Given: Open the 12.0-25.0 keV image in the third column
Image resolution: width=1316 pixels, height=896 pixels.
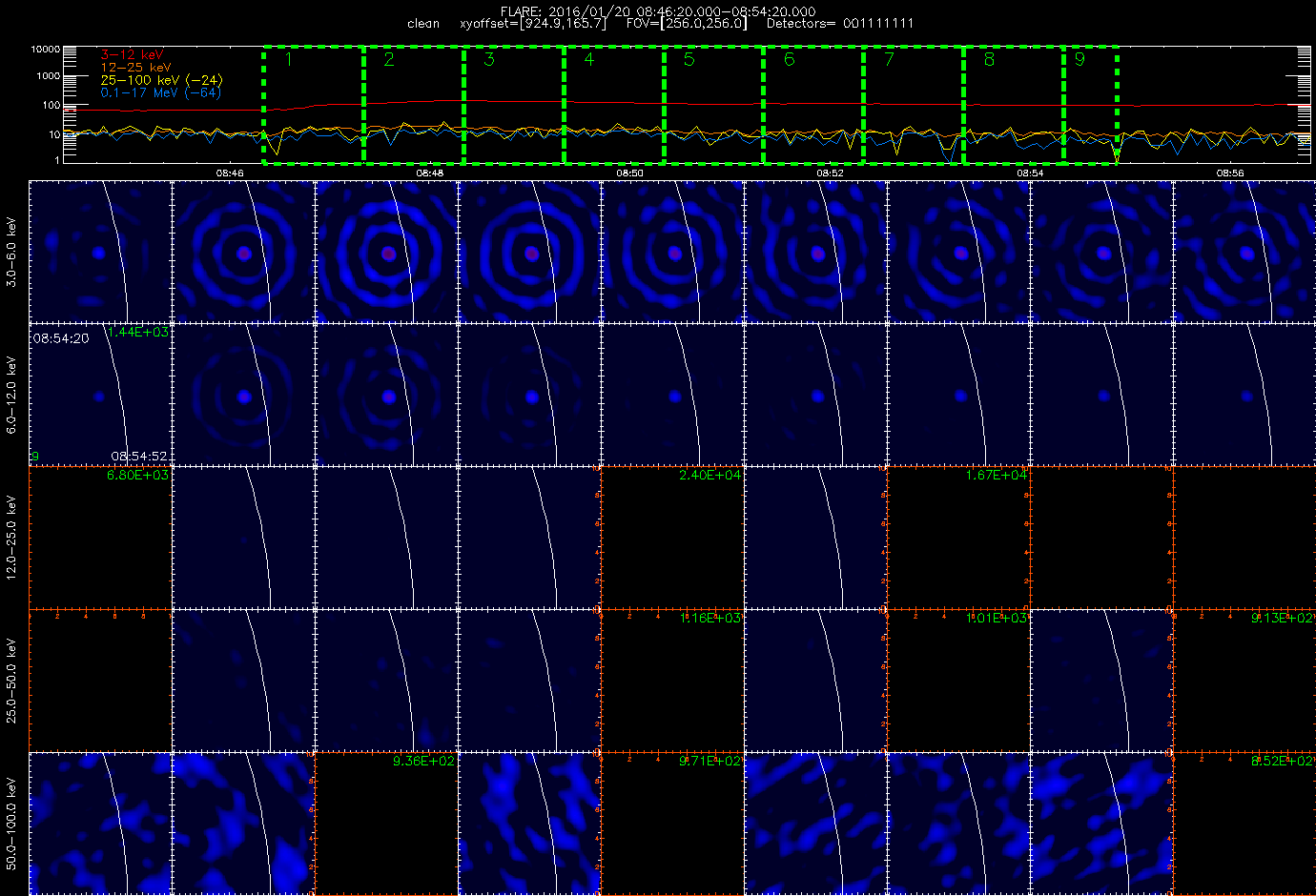Looking at the screenshot, I should 386,538.
